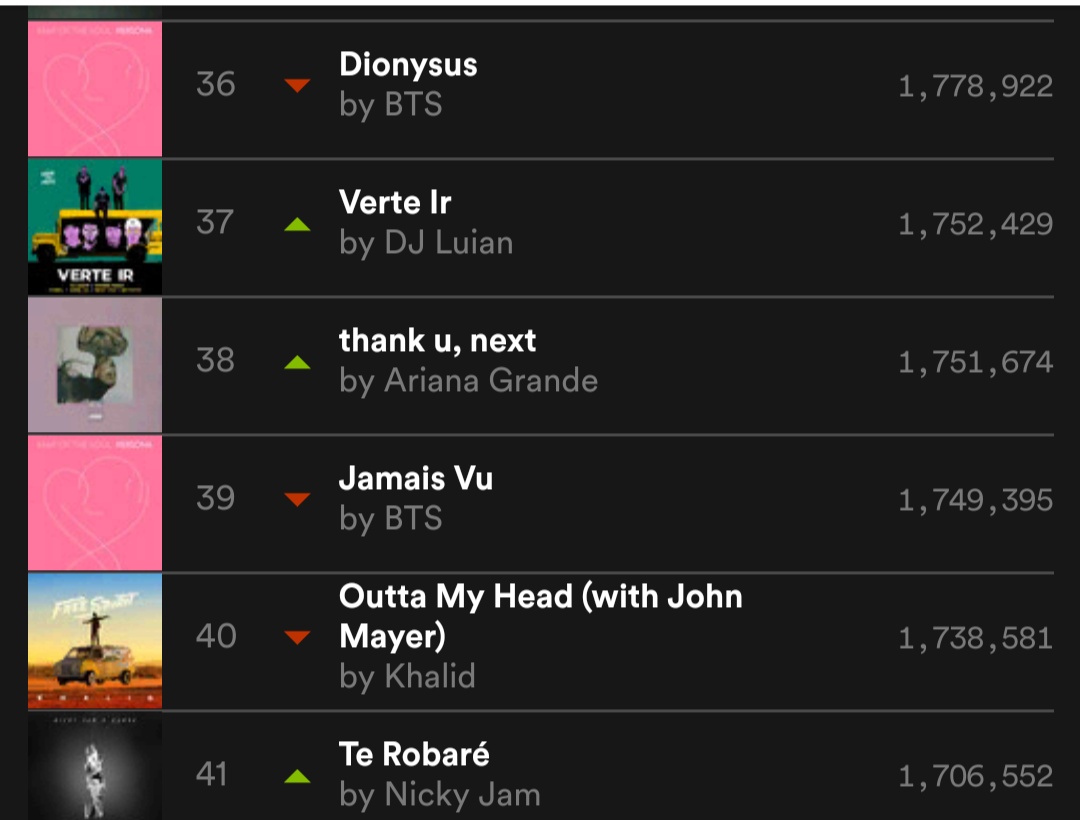The width and height of the screenshot is (1080, 820).
Task: Click the Free Spirit album cover by Khalid
Action: pos(95,641)
